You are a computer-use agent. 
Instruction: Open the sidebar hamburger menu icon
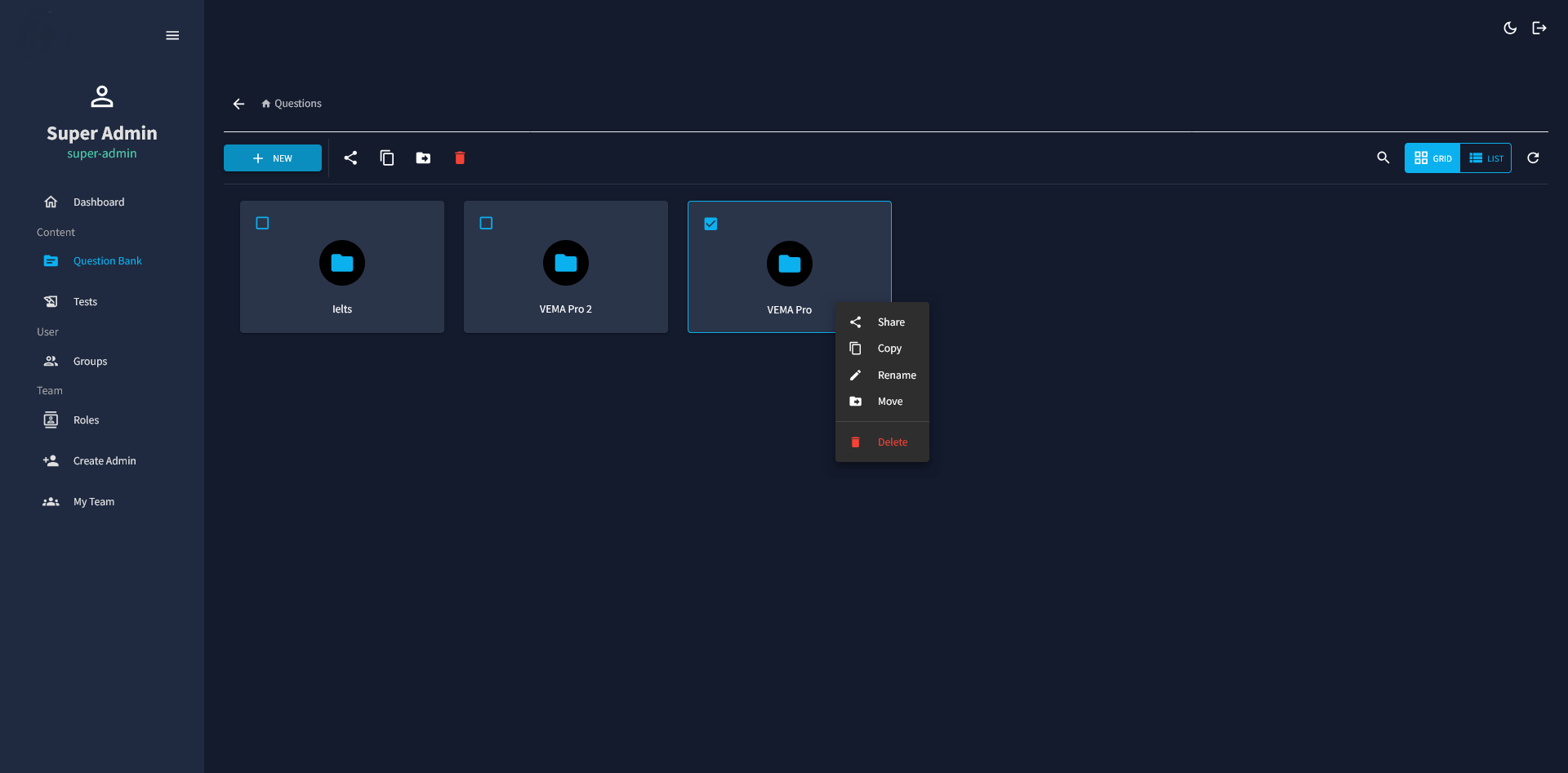(x=172, y=35)
